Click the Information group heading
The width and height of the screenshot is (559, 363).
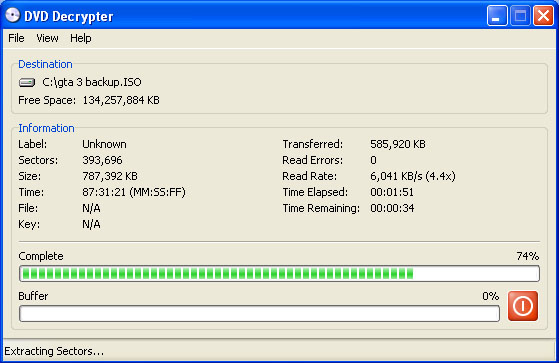click(x=46, y=128)
